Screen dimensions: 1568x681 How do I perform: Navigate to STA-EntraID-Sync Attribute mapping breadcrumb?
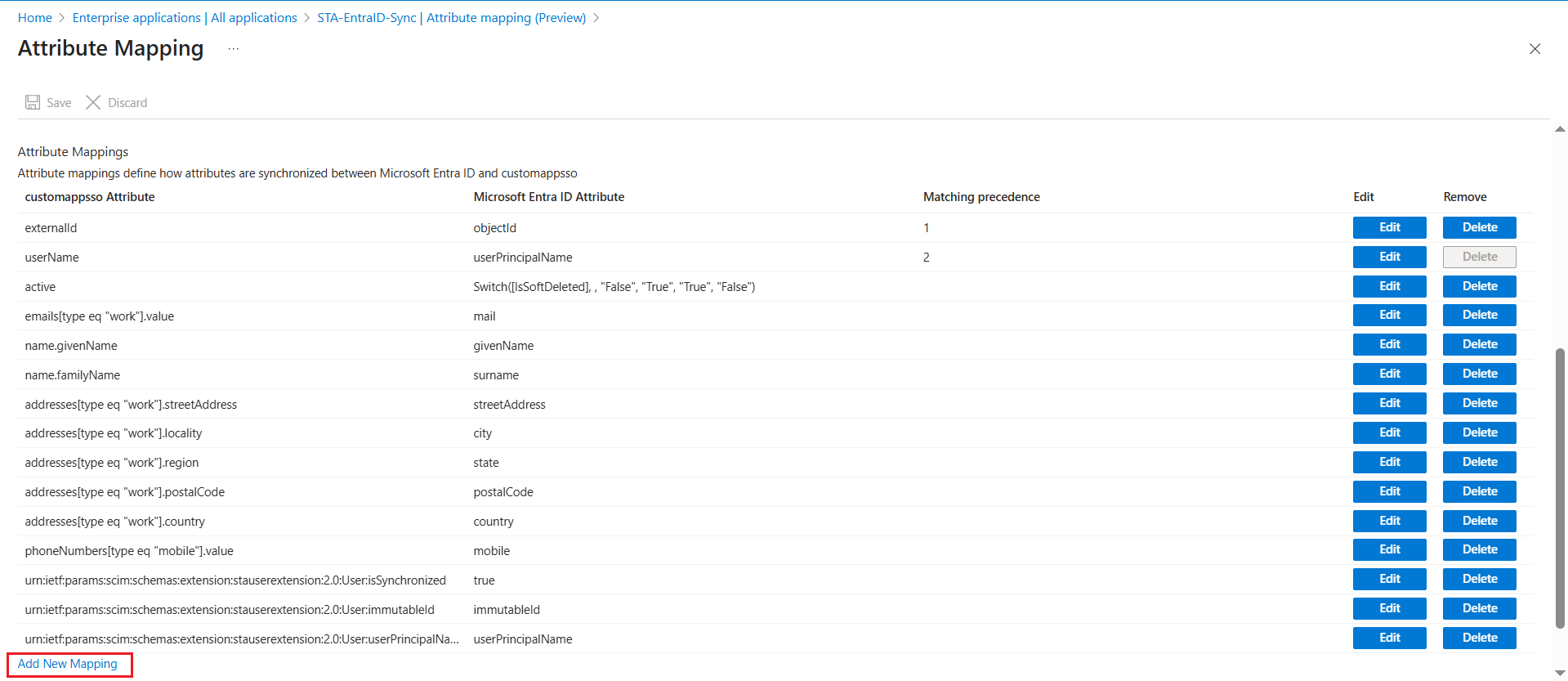click(451, 18)
